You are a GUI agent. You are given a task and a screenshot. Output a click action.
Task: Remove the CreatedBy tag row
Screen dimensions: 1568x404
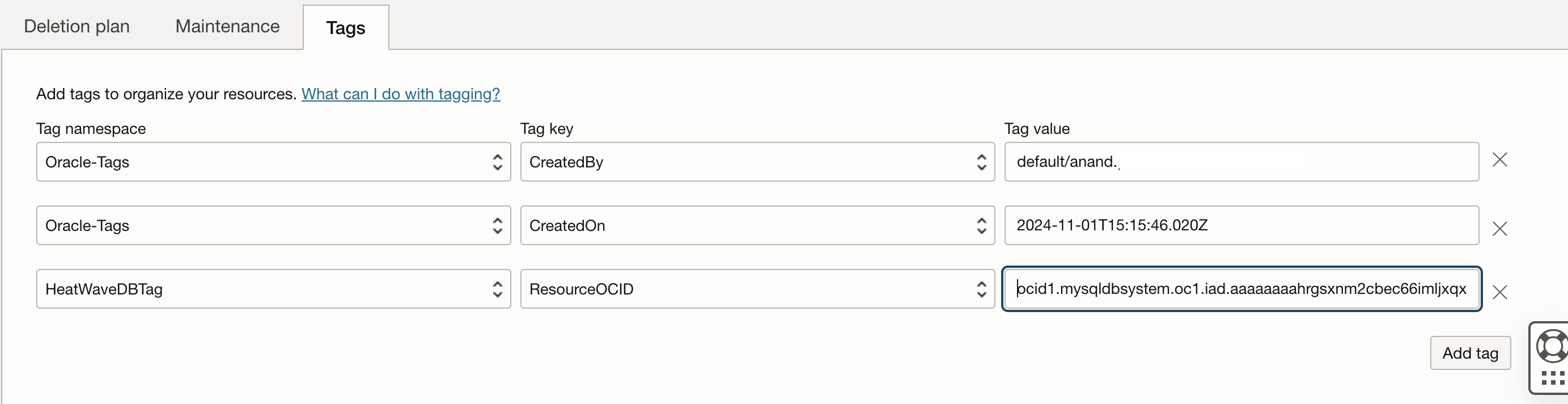coord(1500,159)
